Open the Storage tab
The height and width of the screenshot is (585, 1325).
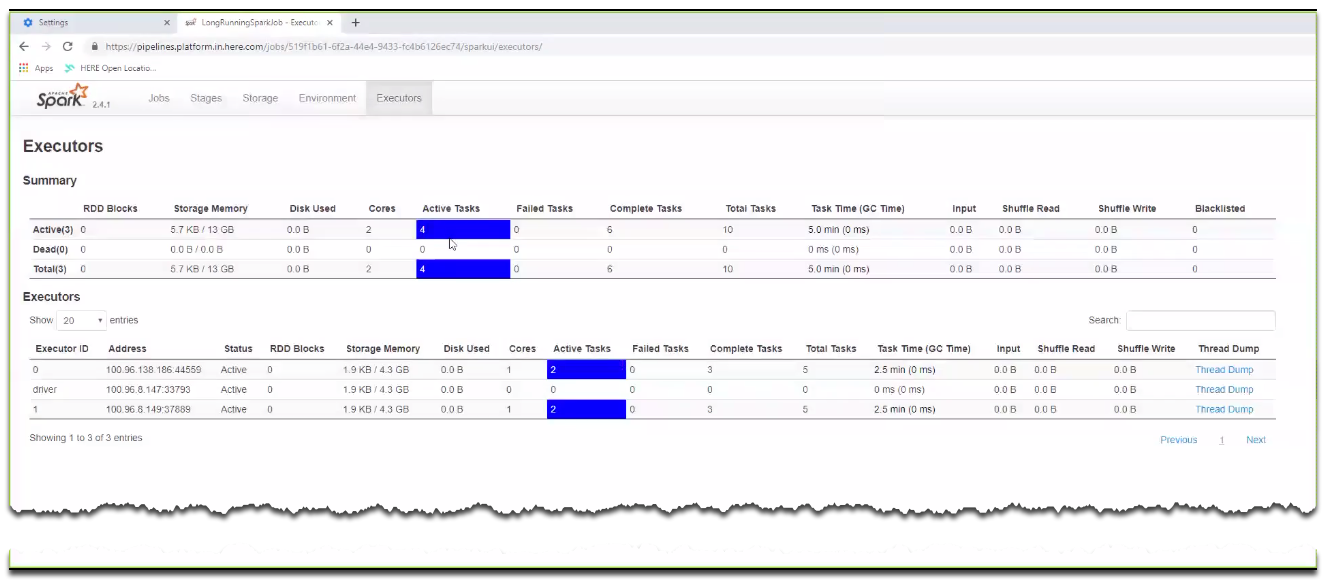[x=259, y=97]
